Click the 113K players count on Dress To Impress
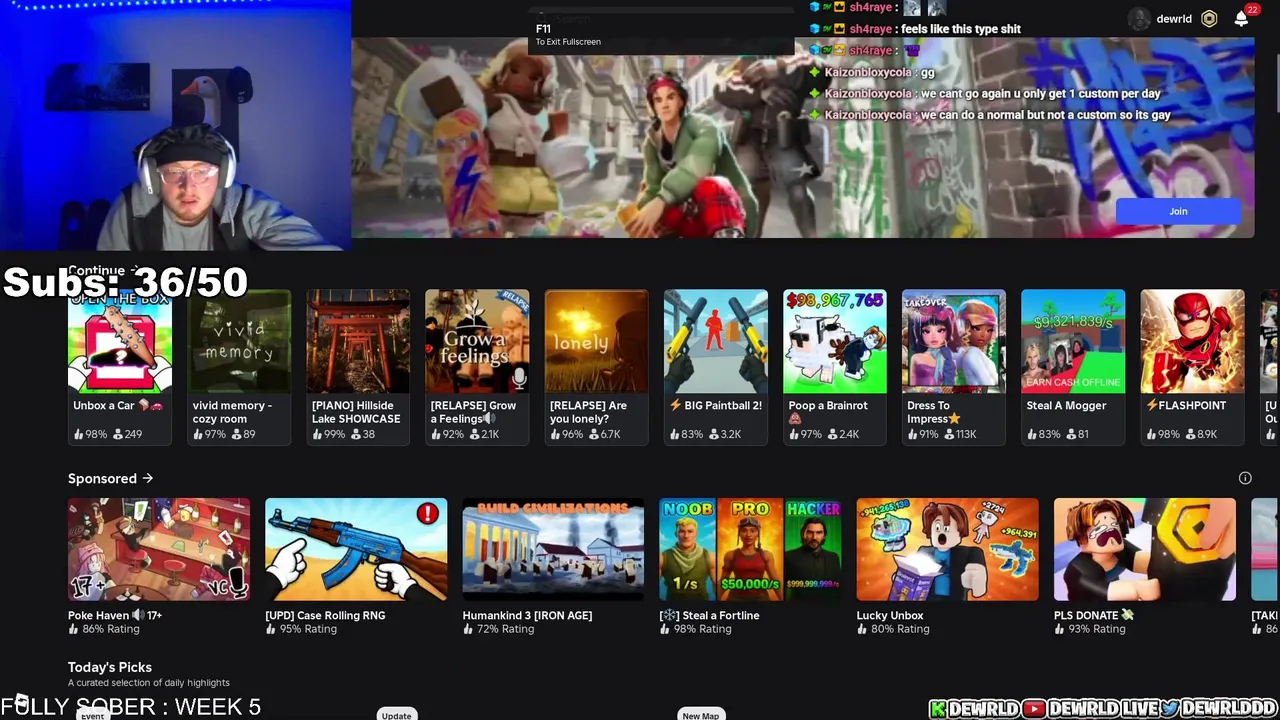Viewport: 1280px width, 720px height. point(959,434)
